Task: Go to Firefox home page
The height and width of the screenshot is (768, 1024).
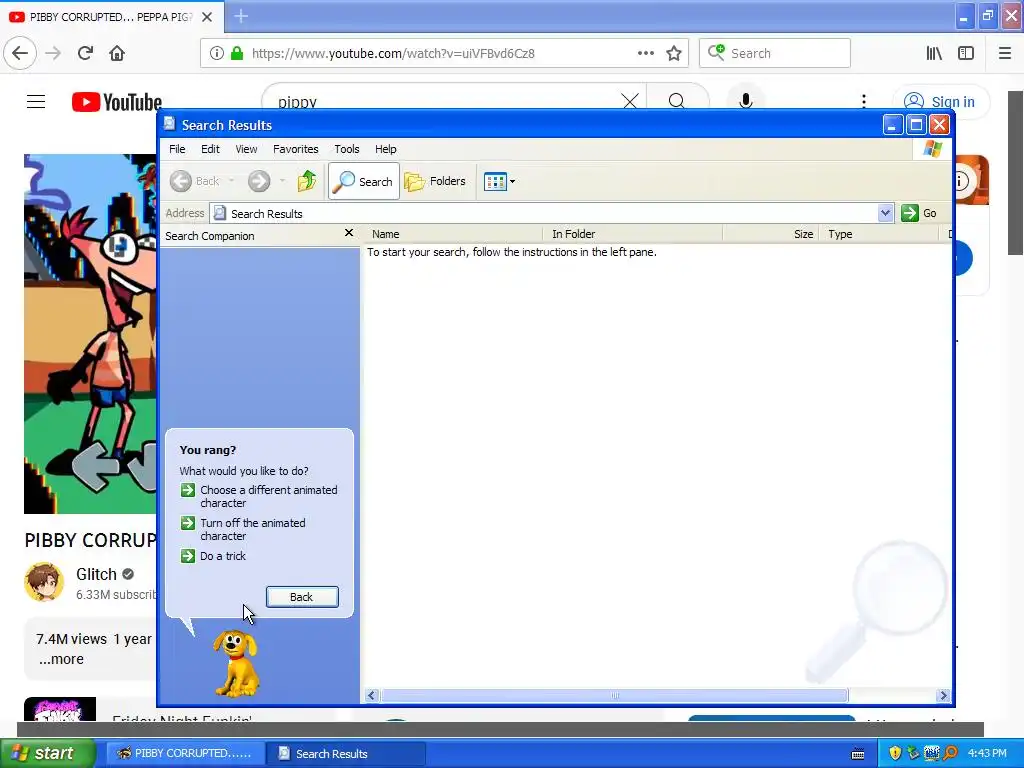Action: tap(117, 53)
